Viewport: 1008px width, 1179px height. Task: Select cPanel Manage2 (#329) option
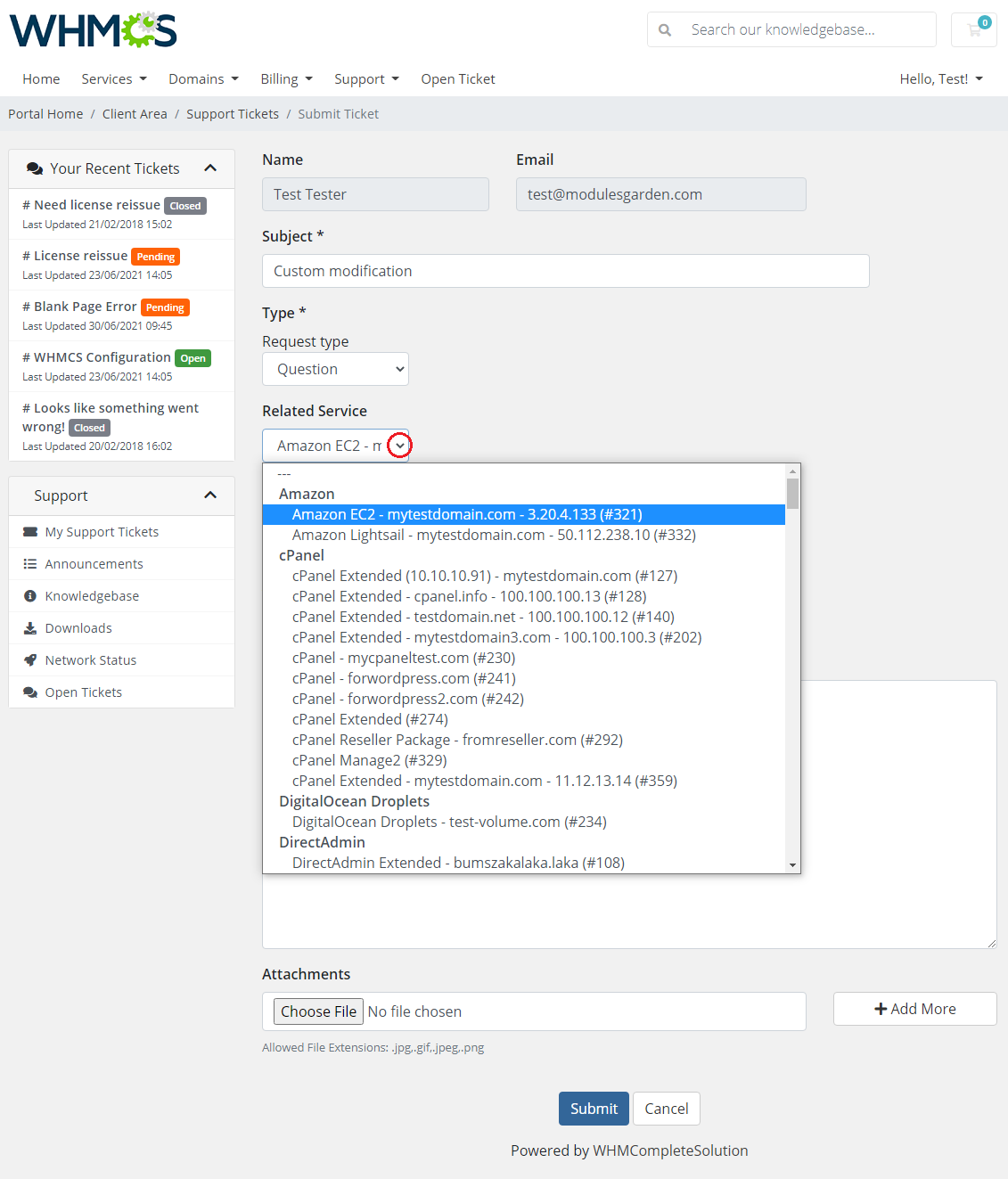click(524, 760)
